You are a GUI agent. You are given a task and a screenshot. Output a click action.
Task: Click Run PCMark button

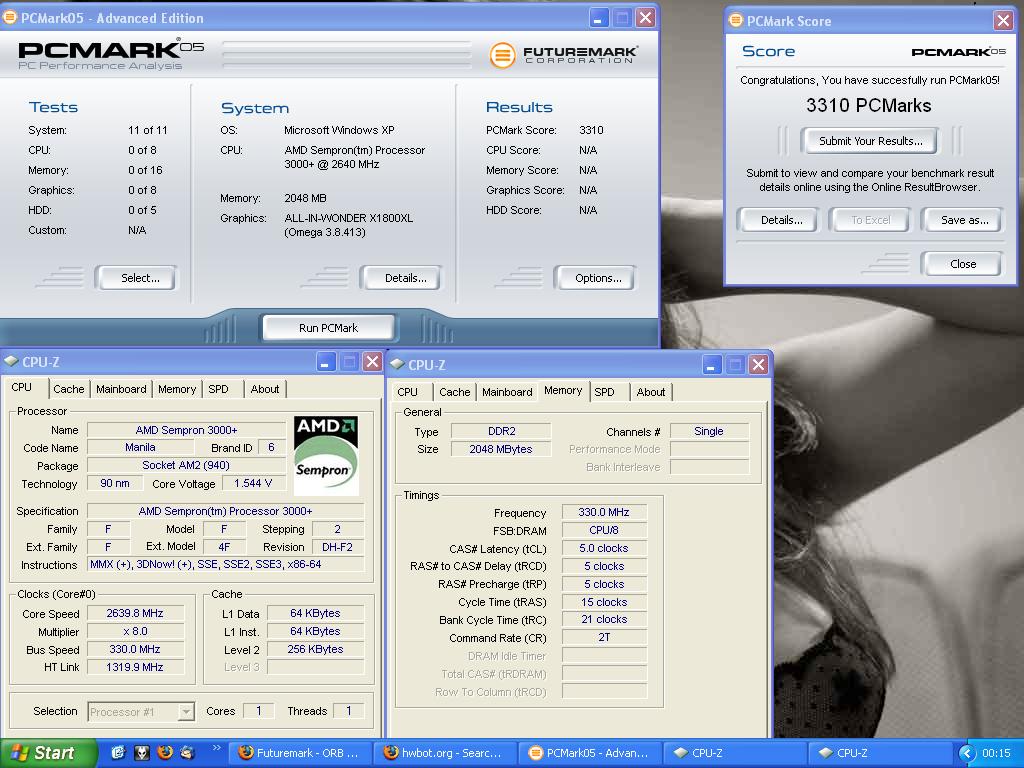328,328
